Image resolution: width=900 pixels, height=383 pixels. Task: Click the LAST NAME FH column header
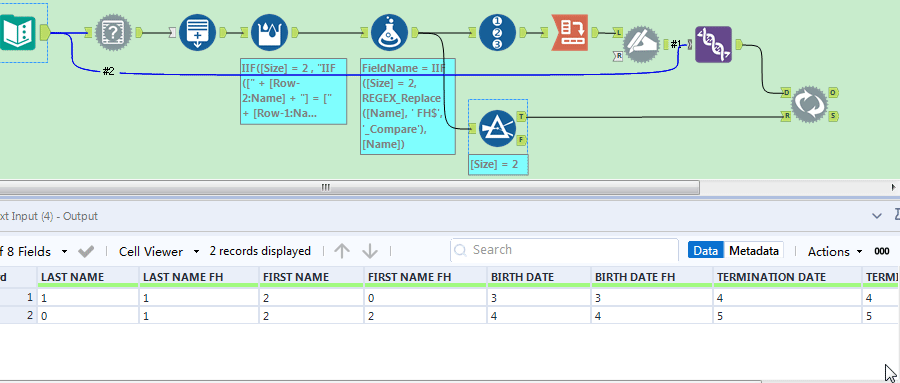[x=199, y=277]
